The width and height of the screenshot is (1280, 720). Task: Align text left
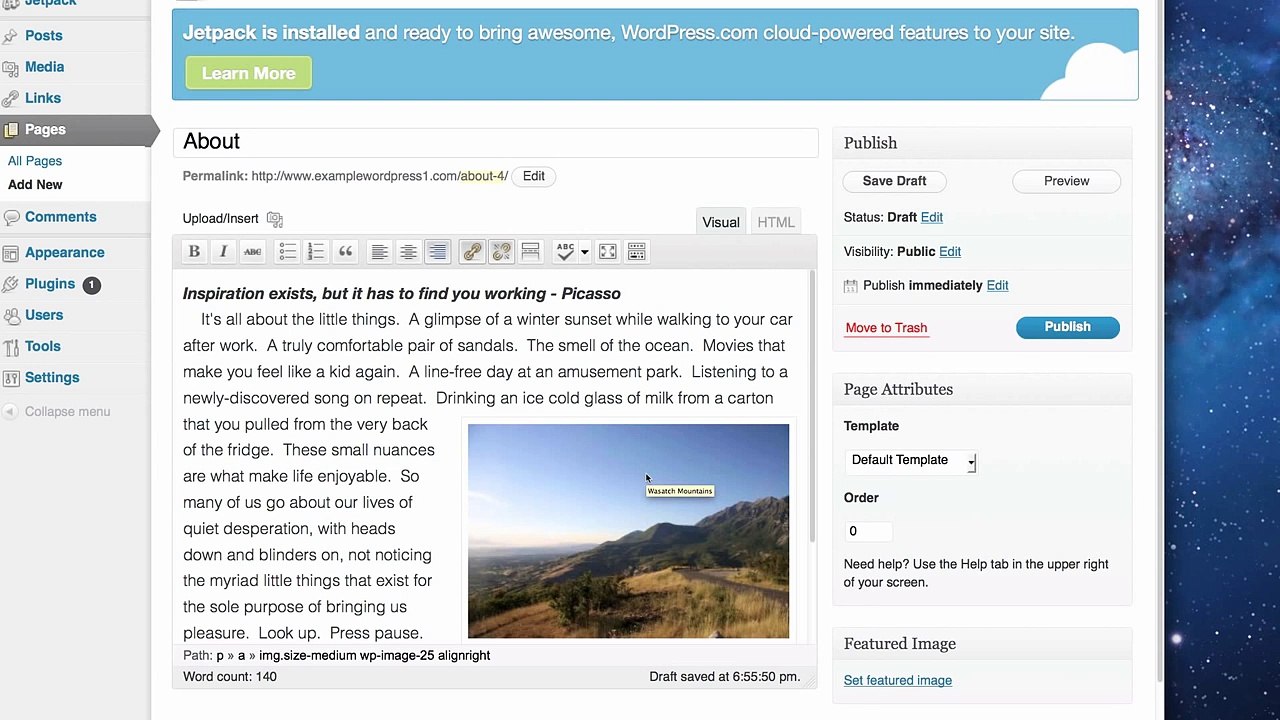click(x=379, y=252)
